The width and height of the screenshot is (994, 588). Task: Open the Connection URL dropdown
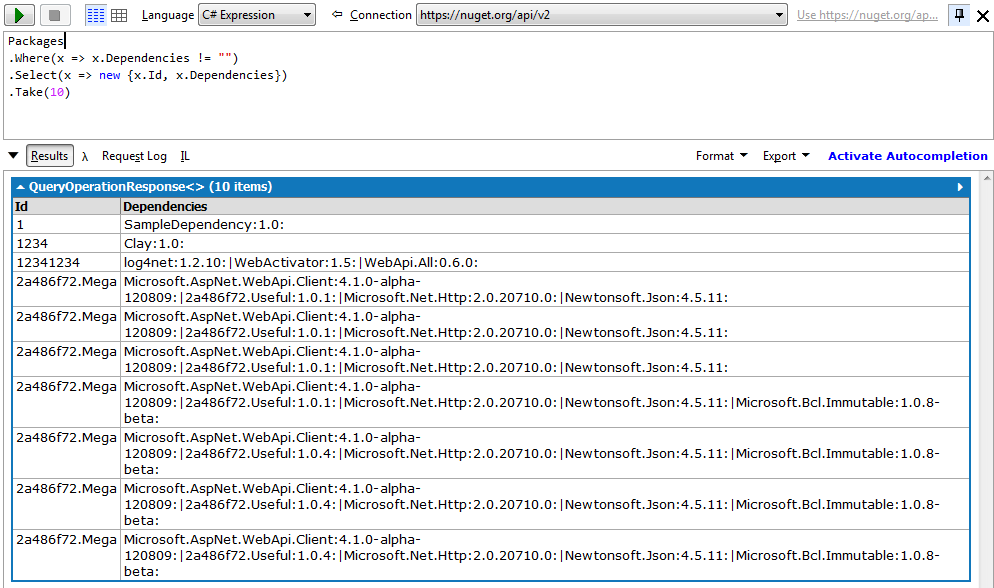coord(602,15)
